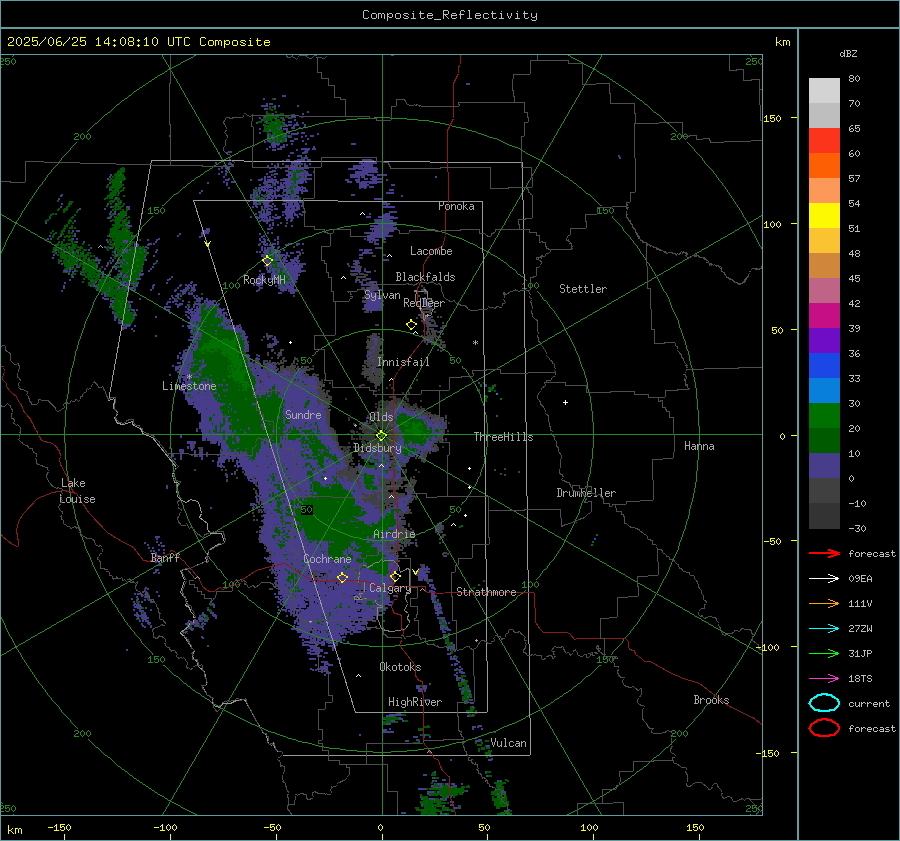The width and height of the screenshot is (900, 841).
Task: Select the light gray 80–70 dBZ swatch
Action: pos(824,91)
